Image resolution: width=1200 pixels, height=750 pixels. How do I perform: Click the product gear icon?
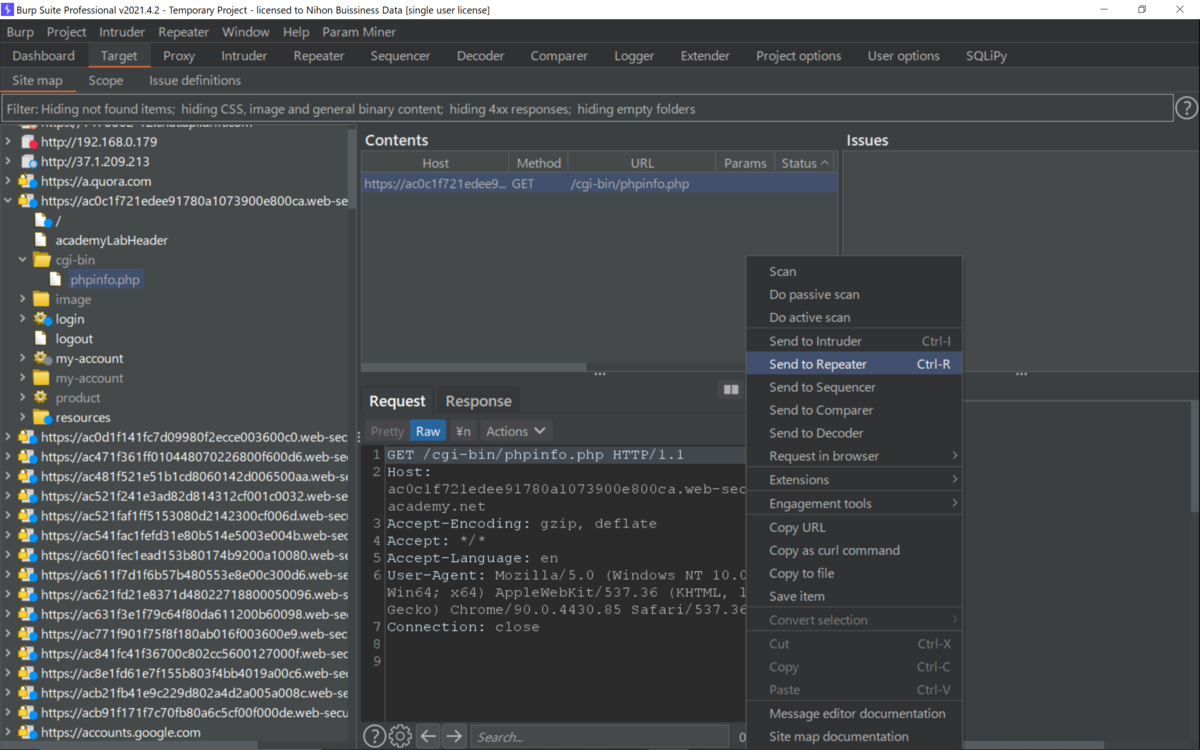pyautogui.click(x=41, y=397)
